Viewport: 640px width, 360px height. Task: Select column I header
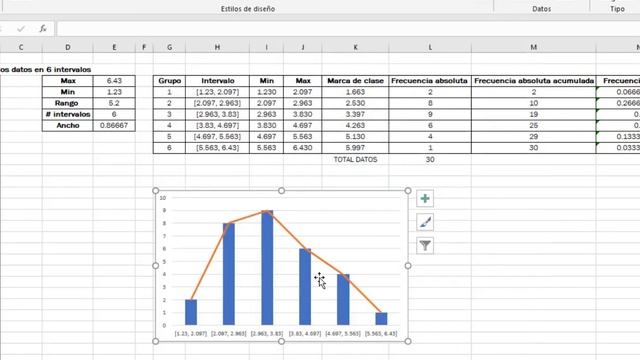(267, 47)
